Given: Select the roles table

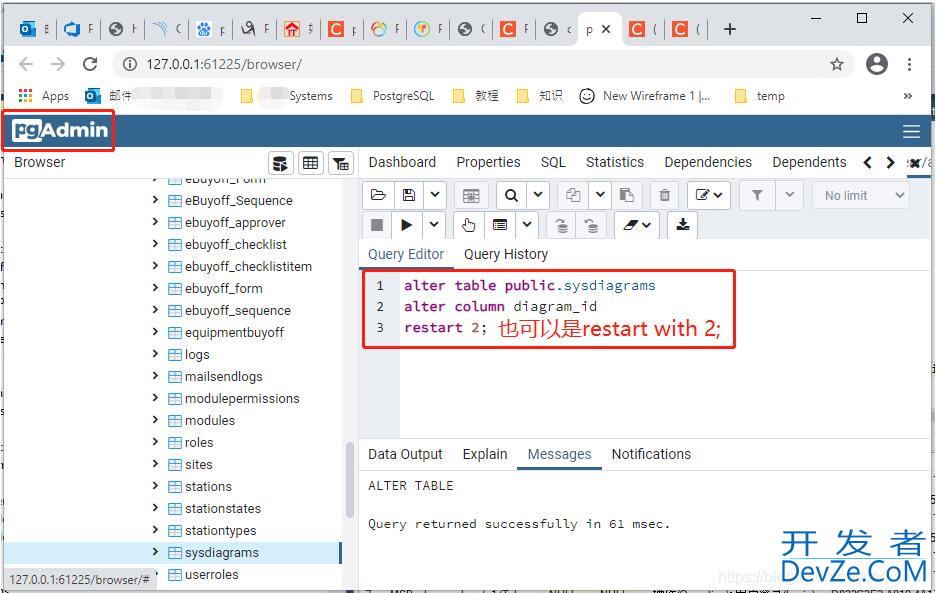Looking at the screenshot, I should tap(199, 442).
